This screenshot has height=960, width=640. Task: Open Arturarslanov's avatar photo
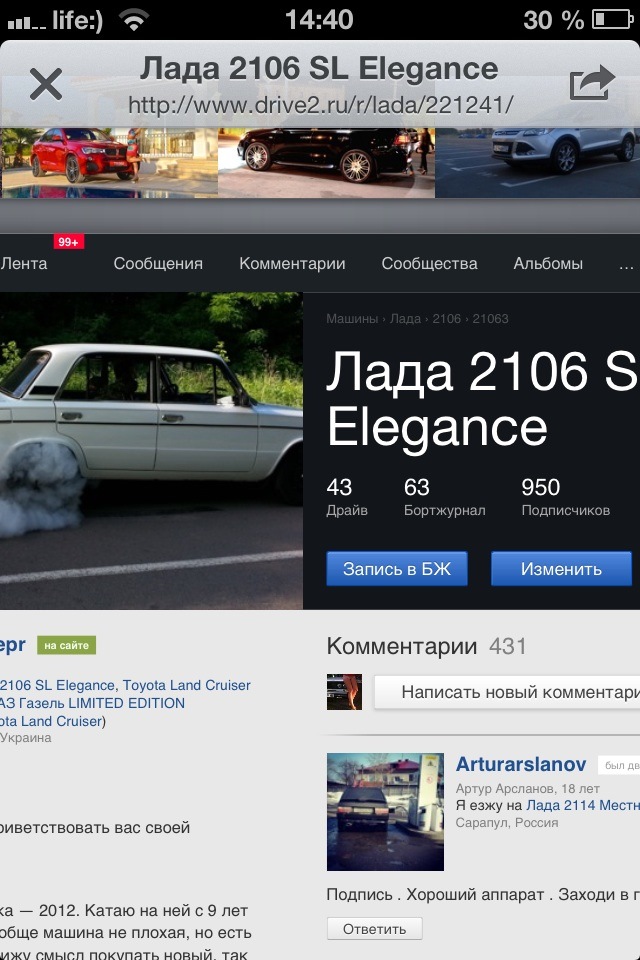pyautogui.click(x=385, y=812)
